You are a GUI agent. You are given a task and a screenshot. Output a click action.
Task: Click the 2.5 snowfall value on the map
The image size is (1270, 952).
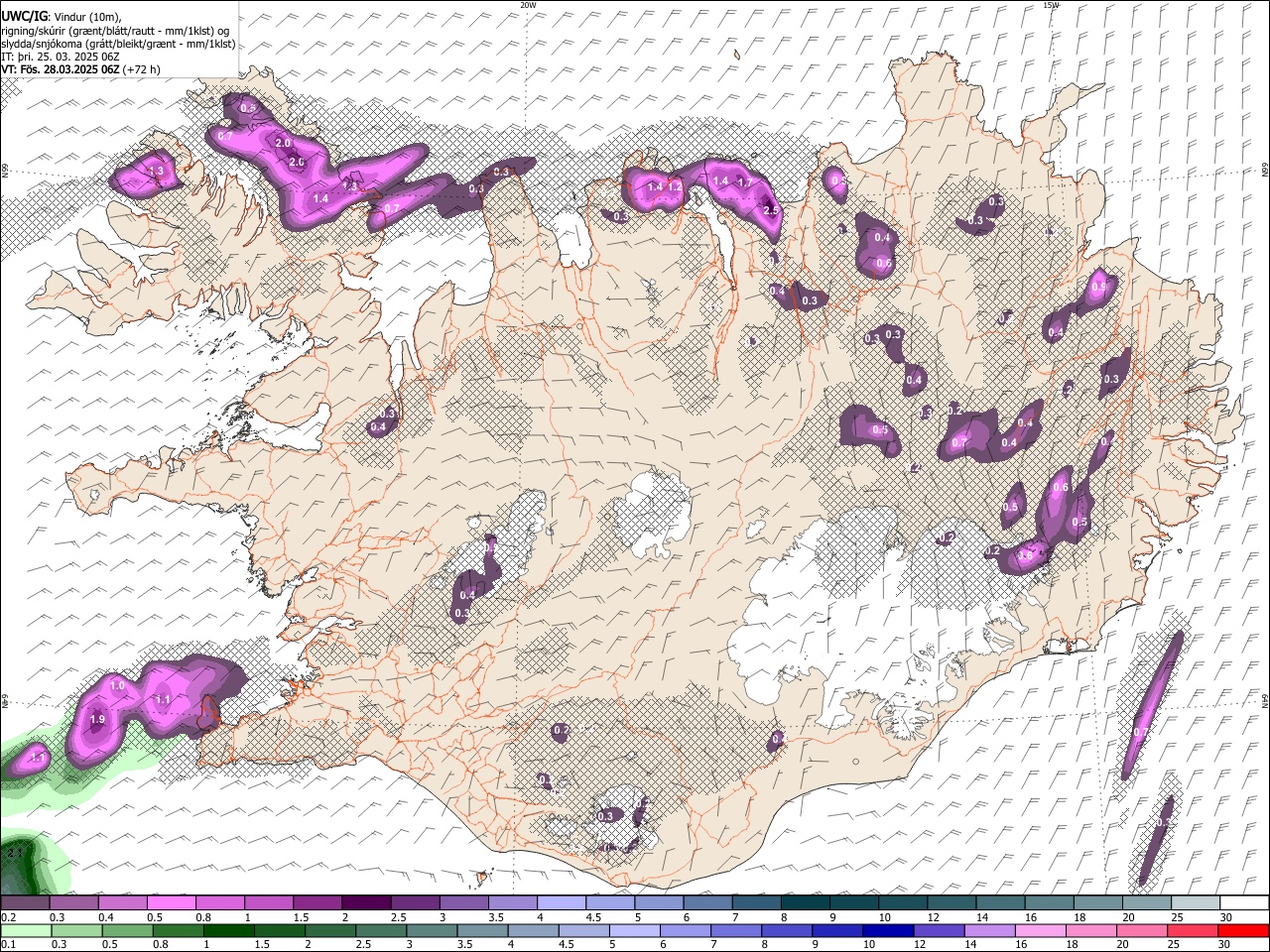click(771, 209)
